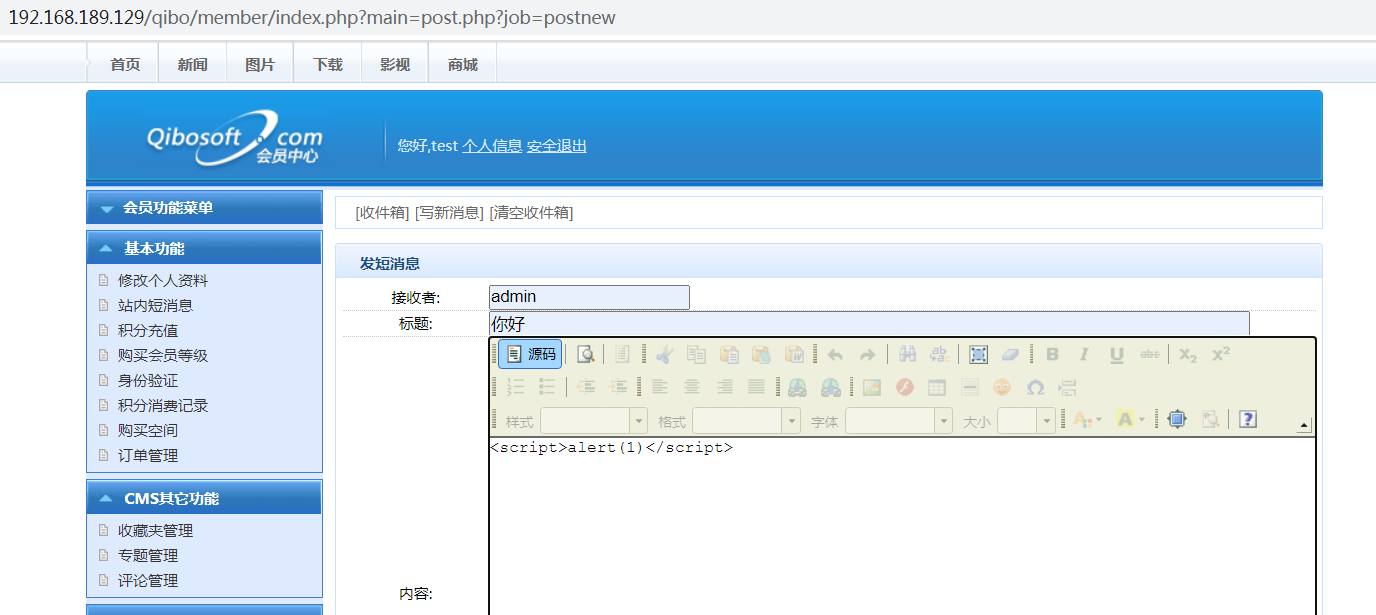Click the Insert Smiley icon
1376x615 pixels.
(x=1002, y=387)
